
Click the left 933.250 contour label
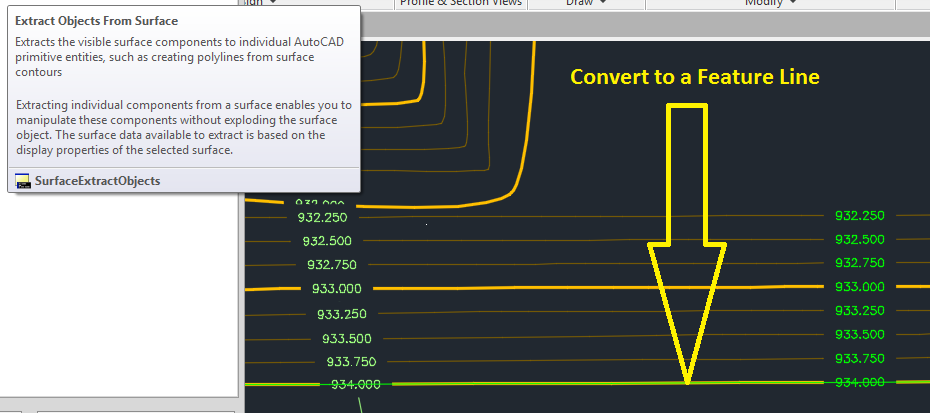coord(342,314)
